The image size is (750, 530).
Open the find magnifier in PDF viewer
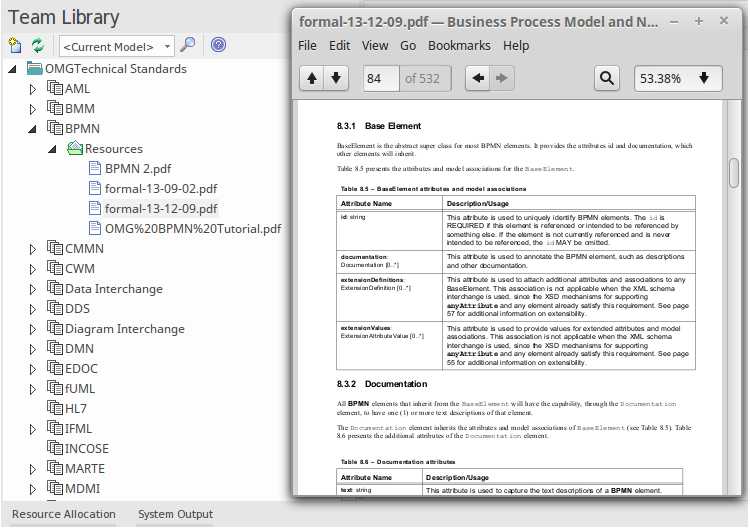coord(606,78)
